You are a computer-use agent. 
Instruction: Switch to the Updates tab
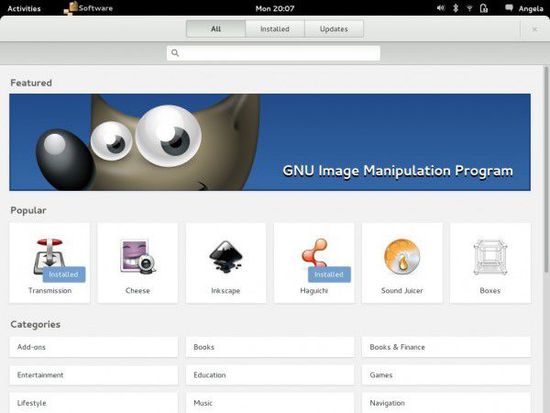pos(334,29)
